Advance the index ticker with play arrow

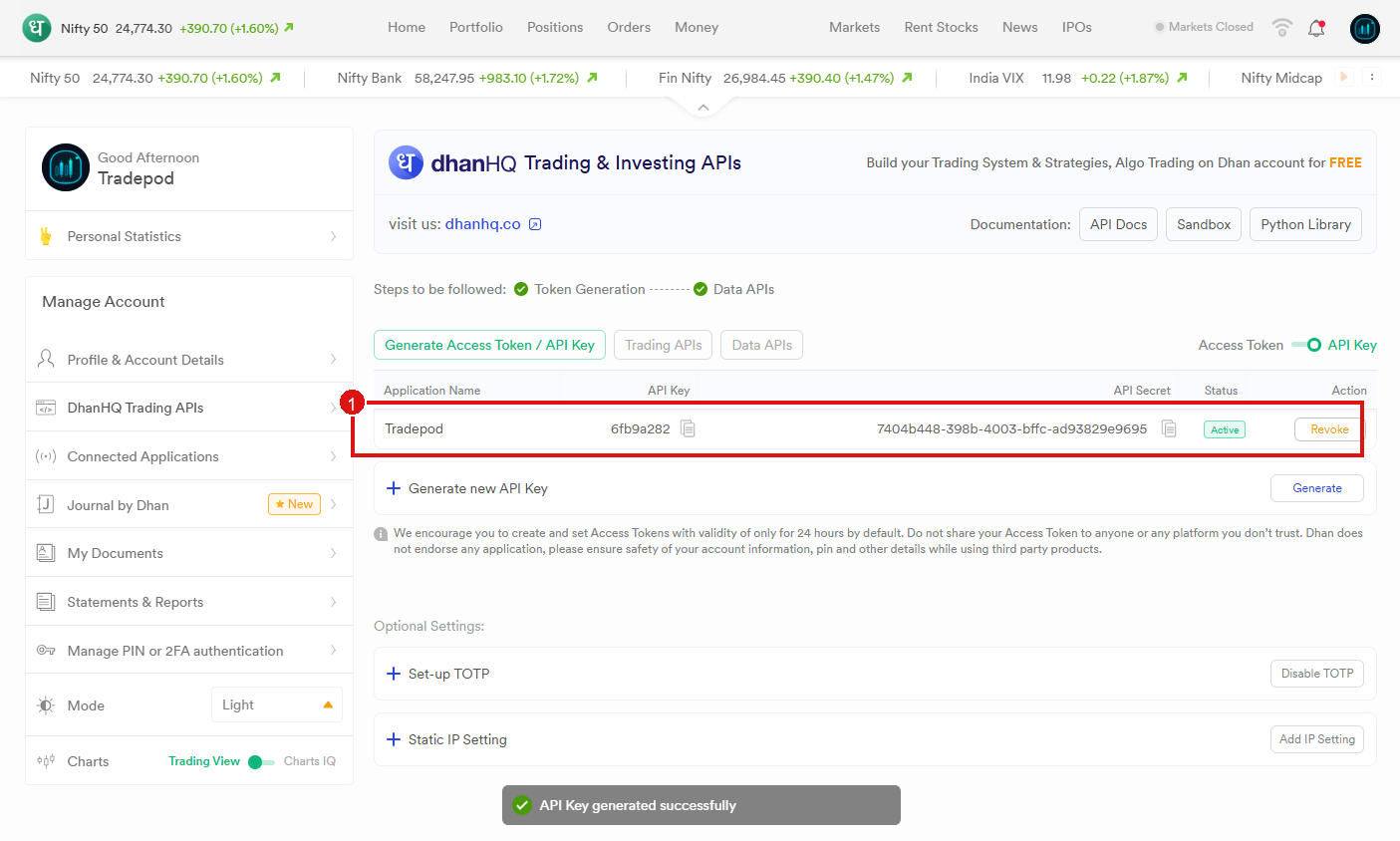pos(1344,77)
